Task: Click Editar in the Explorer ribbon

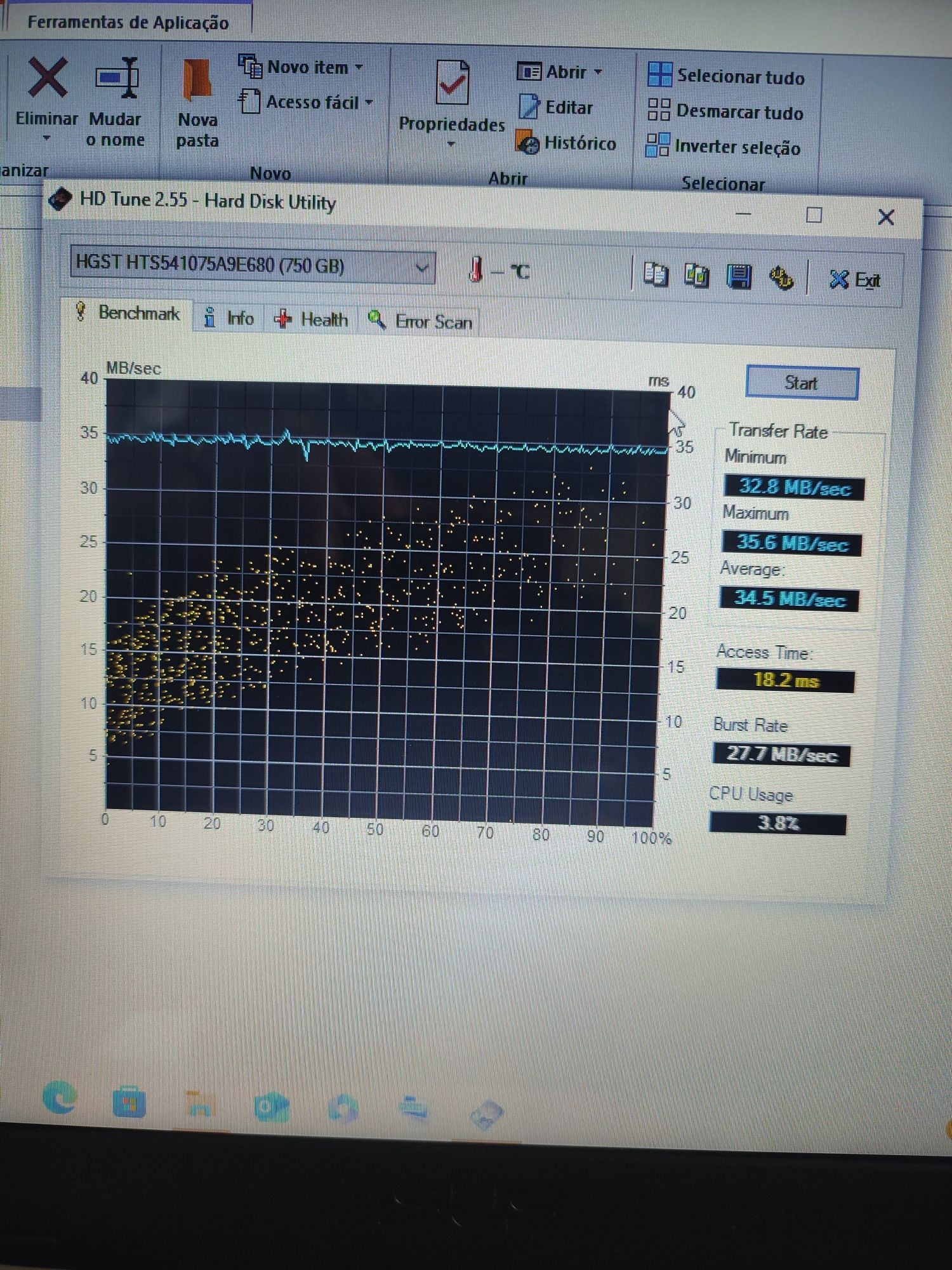Action: point(556,107)
